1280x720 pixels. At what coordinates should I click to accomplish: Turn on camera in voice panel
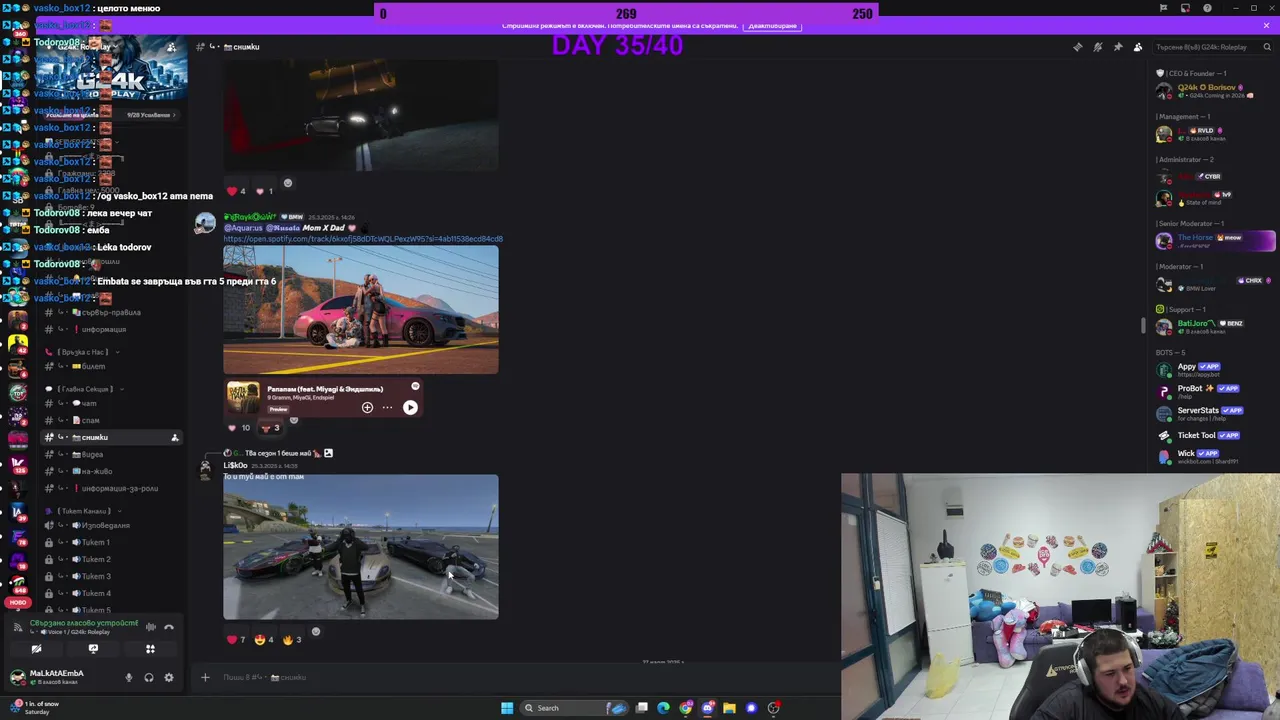pyautogui.click(x=36, y=649)
